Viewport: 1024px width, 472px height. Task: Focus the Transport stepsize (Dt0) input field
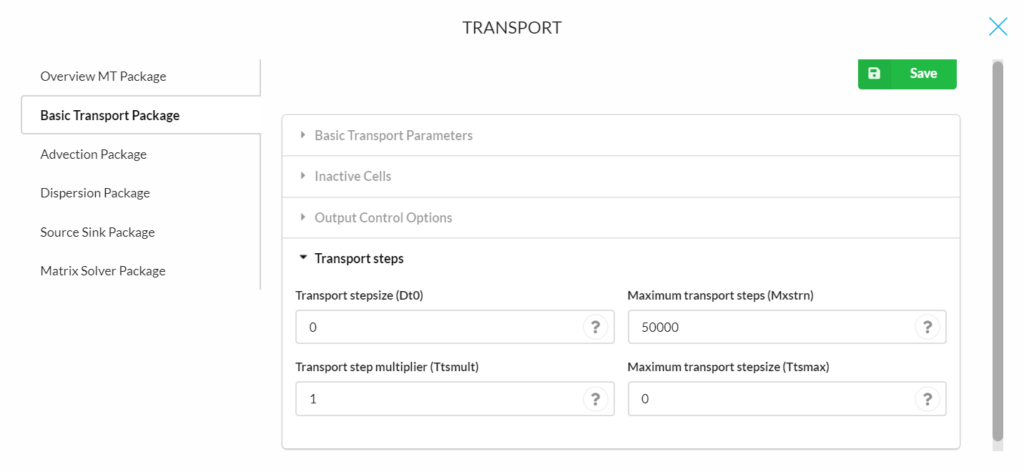point(455,327)
